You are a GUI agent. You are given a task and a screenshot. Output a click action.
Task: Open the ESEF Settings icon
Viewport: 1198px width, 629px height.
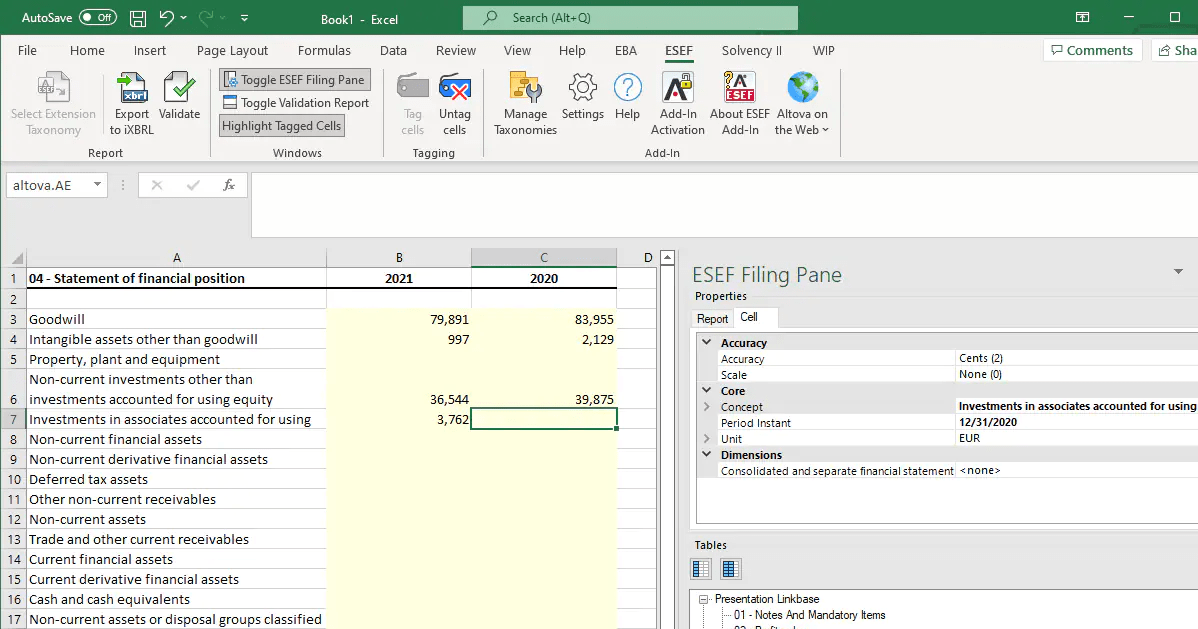582,97
